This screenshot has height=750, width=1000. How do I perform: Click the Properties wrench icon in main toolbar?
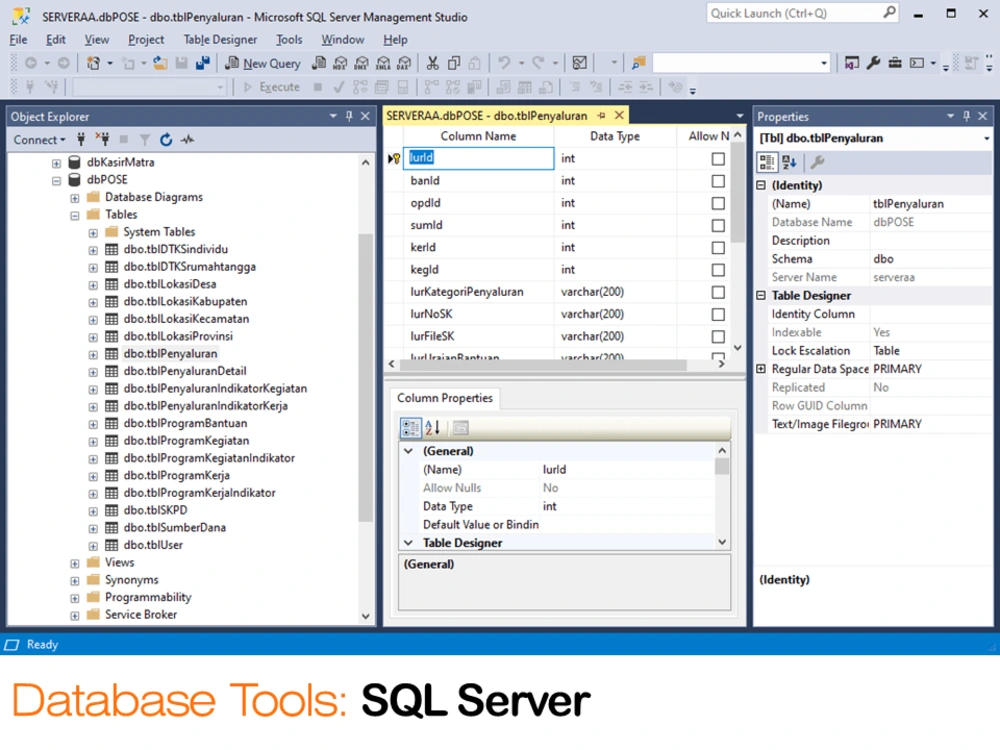pos(874,62)
